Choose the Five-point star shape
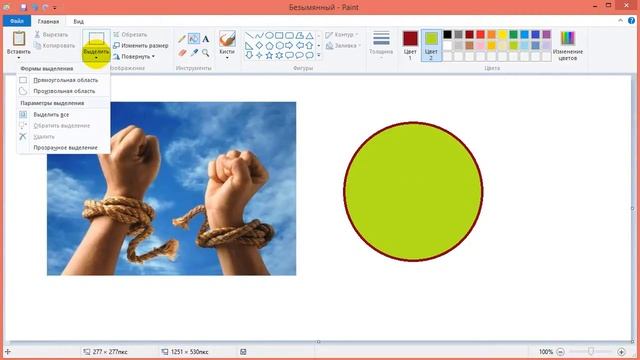Screen dimensions: 640x360 [269, 55]
